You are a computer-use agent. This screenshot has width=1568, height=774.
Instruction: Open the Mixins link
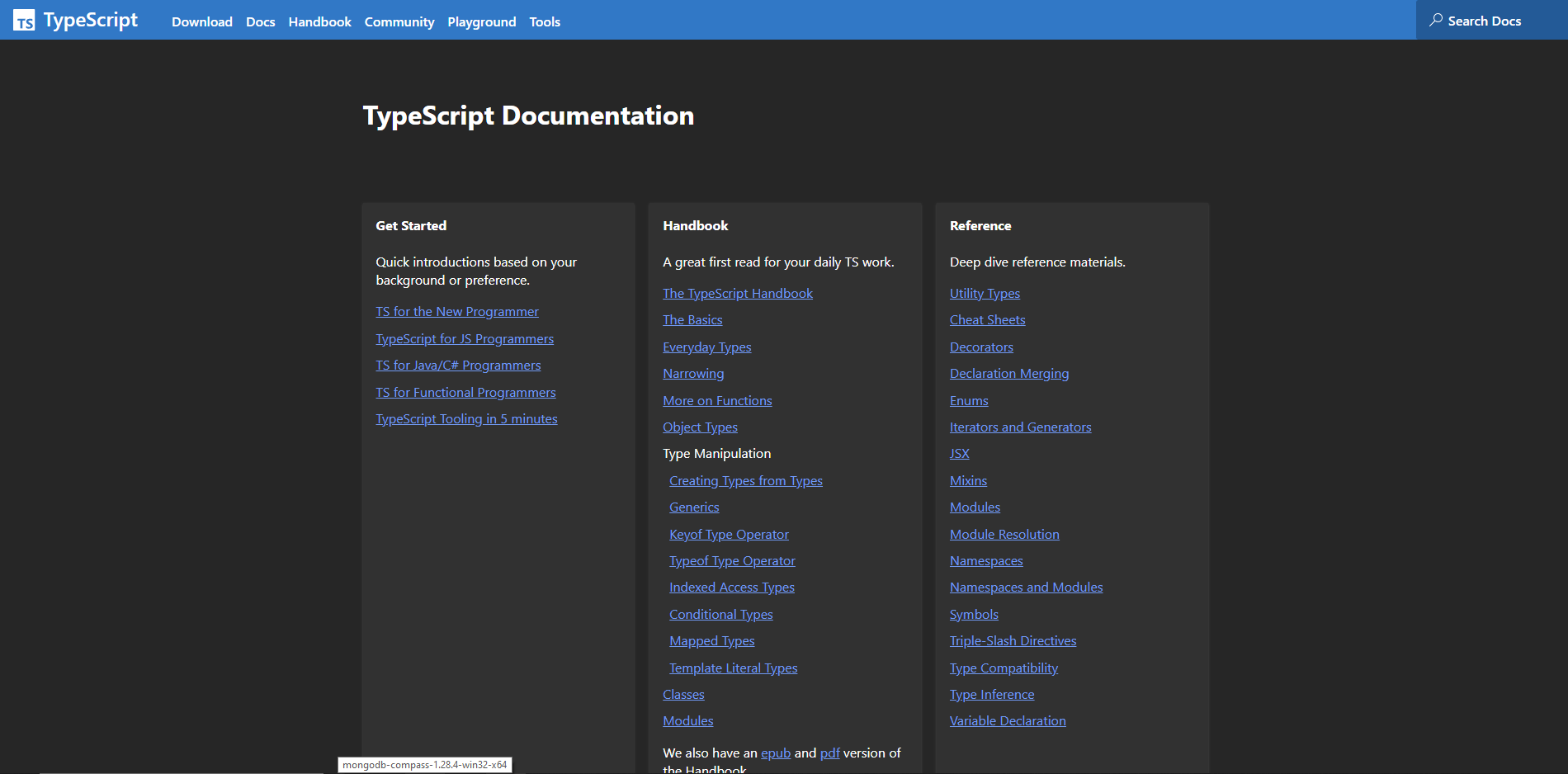pos(968,481)
